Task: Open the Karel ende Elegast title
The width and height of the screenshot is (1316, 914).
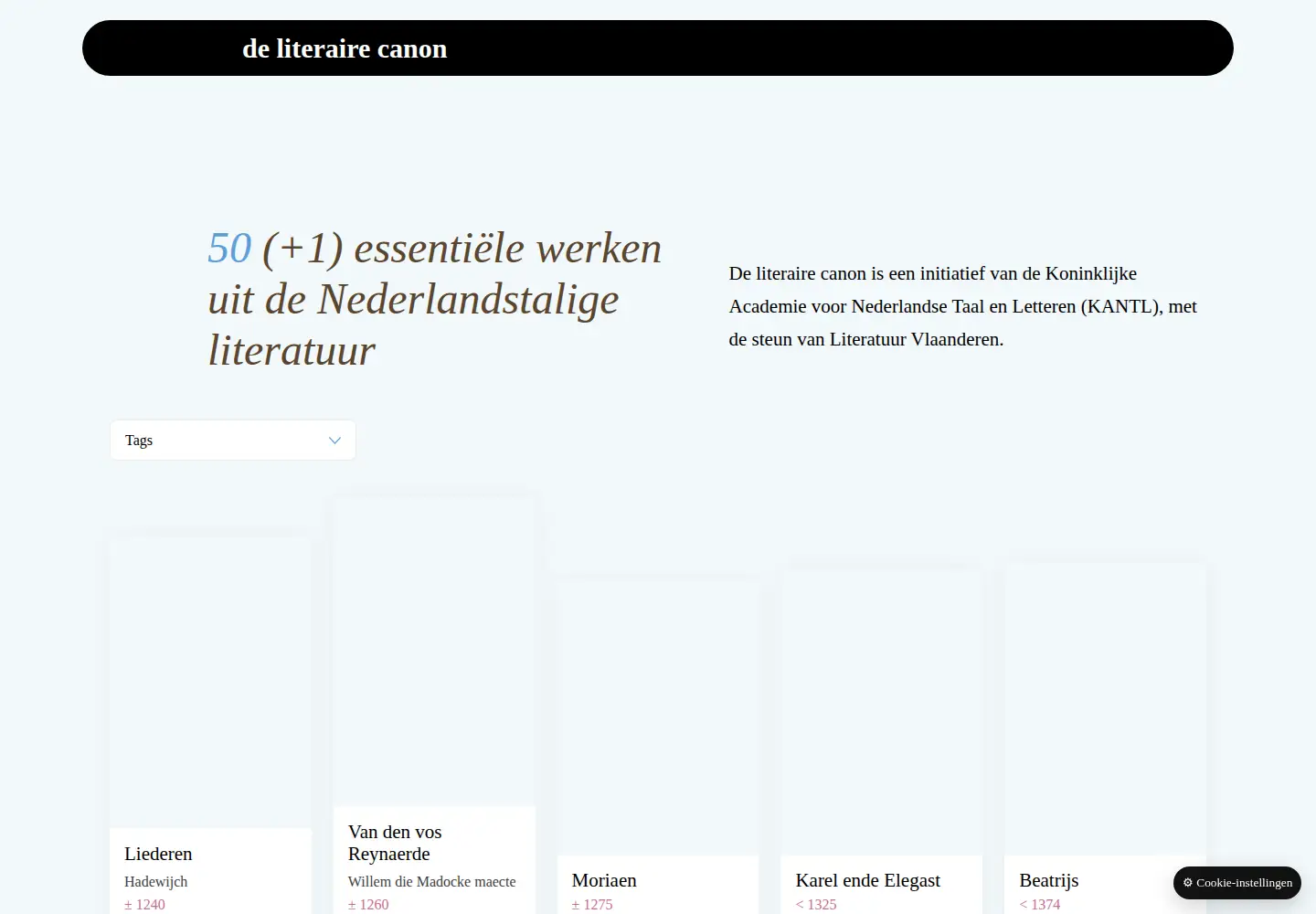Action: point(868,880)
